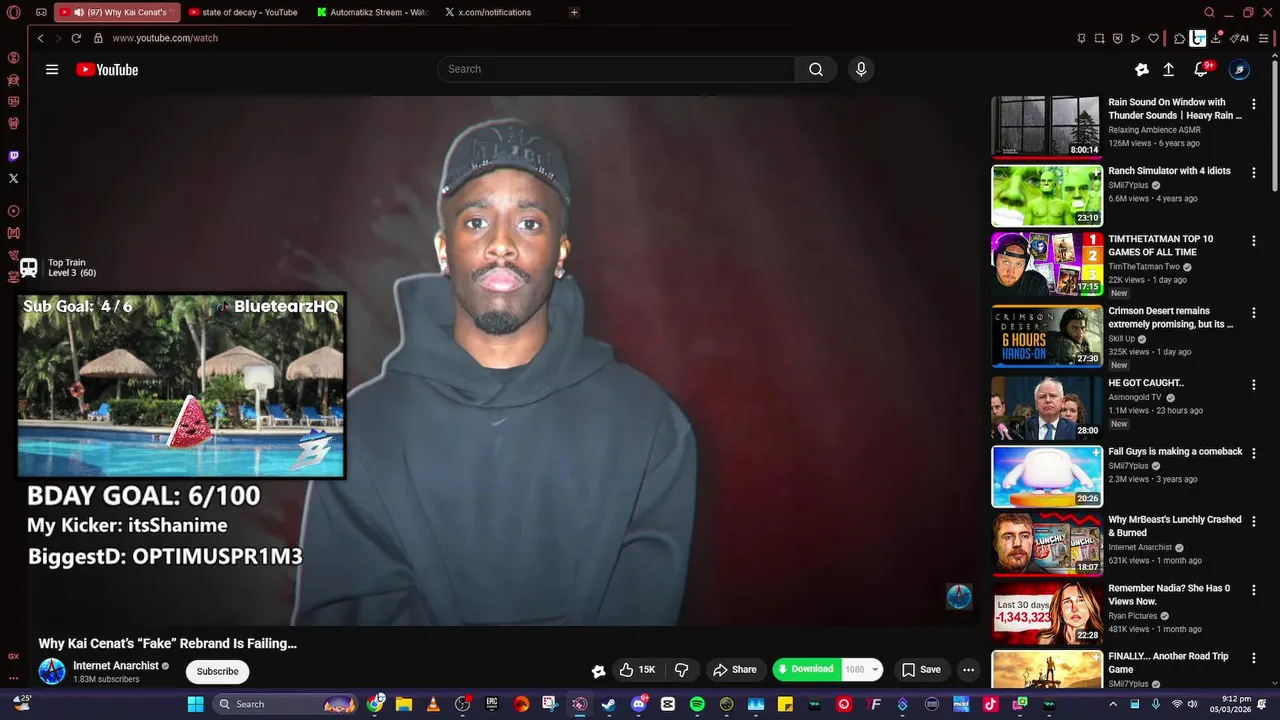This screenshot has width=1280, height=720.
Task: Open Opera's downloads icon
Action: 1216,38
